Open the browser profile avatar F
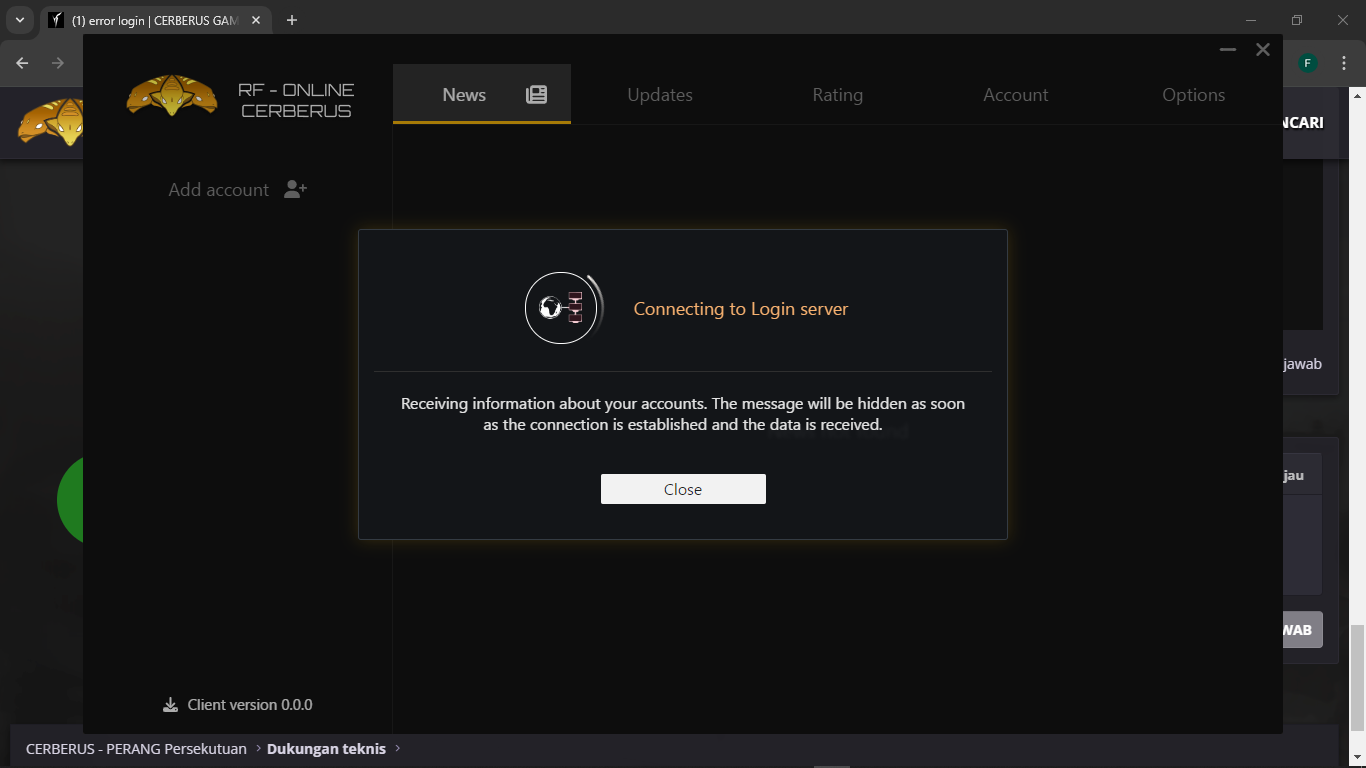 coord(1308,63)
